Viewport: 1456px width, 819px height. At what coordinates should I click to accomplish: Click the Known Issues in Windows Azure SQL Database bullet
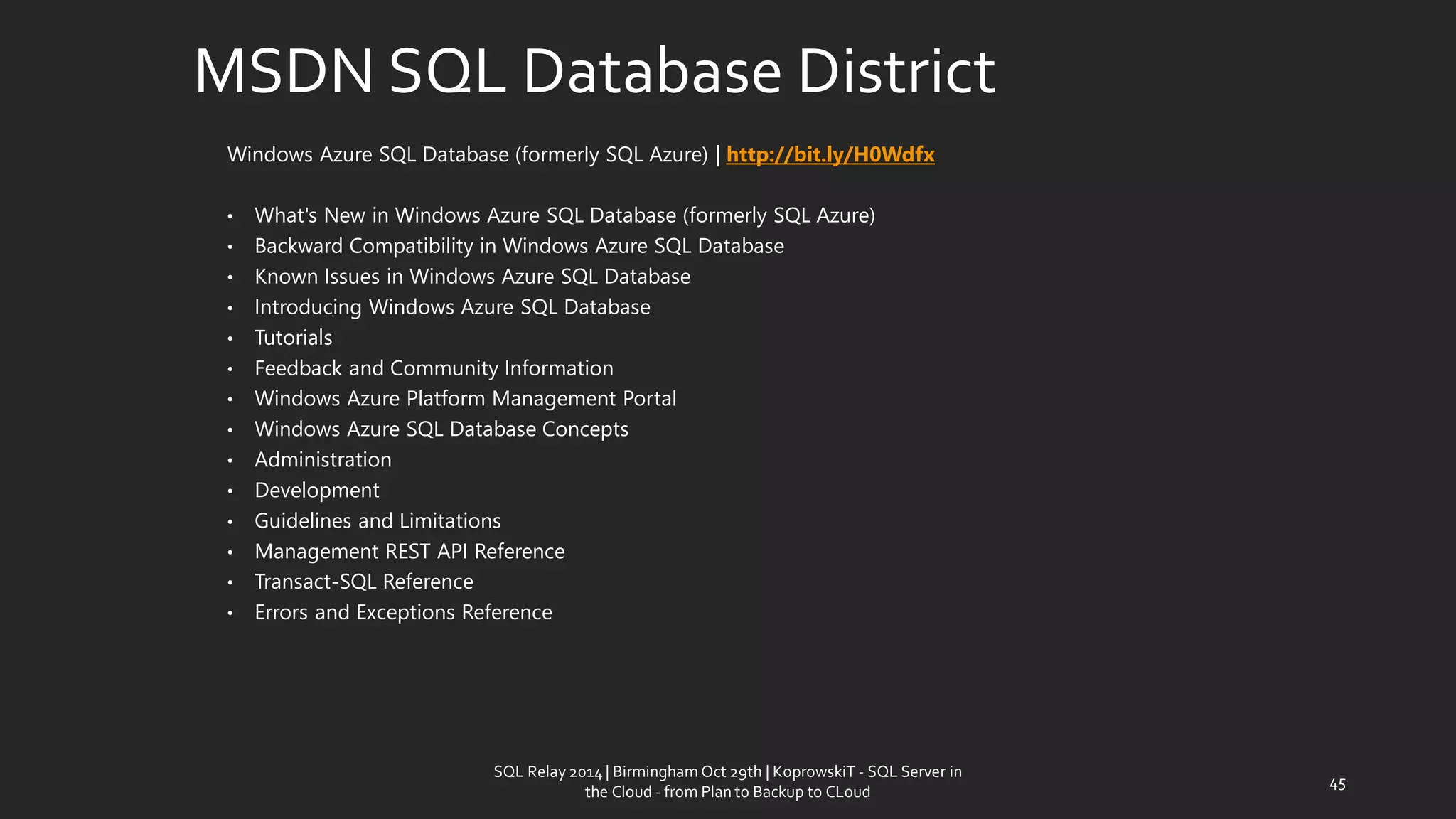pyautogui.click(x=473, y=277)
